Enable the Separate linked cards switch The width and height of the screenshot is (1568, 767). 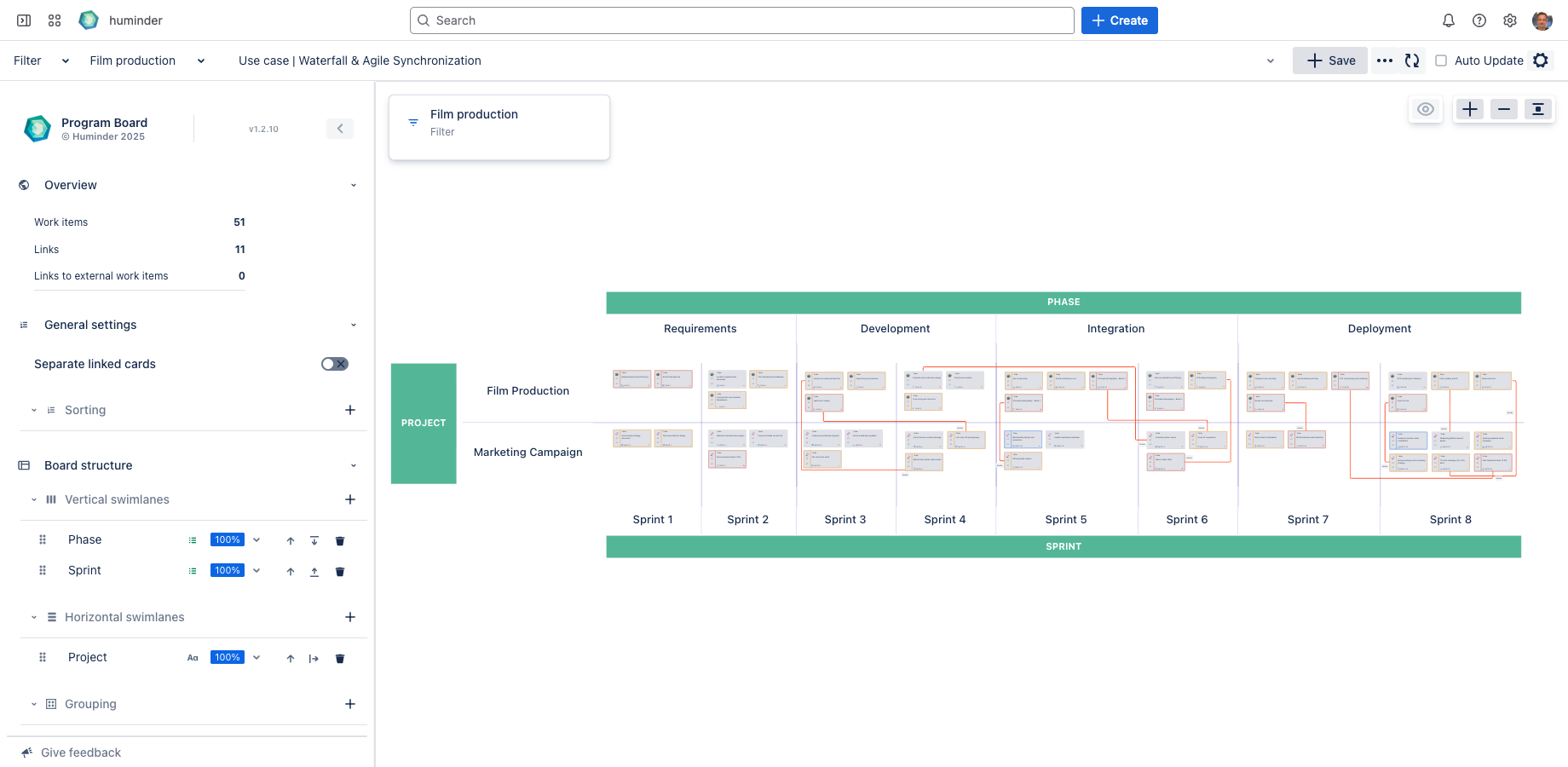click(x=335, y=363)
